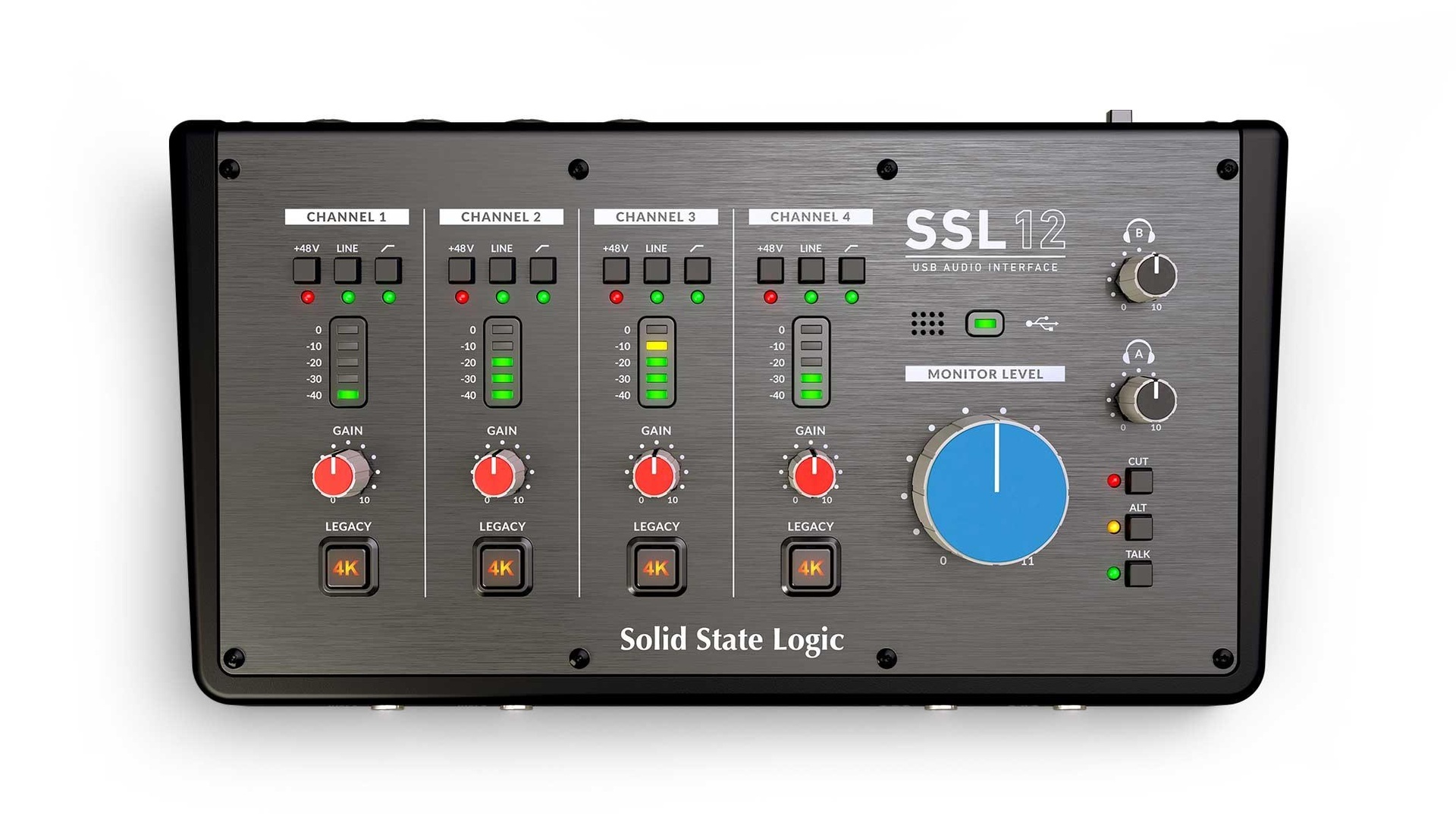Click the CHANNEL 3 label
This screenshot has width=1456, height=819.
[656, 217]
